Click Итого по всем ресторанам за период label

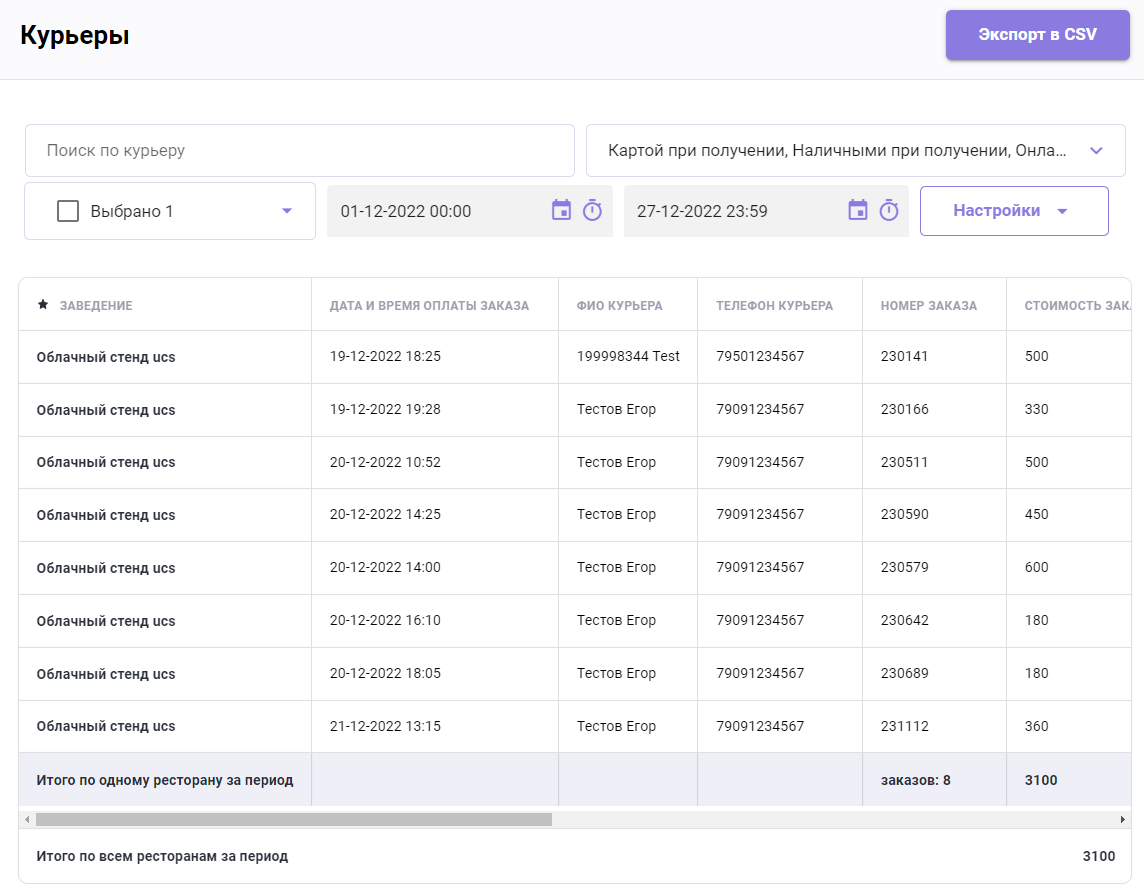click(x=162, y=856)
